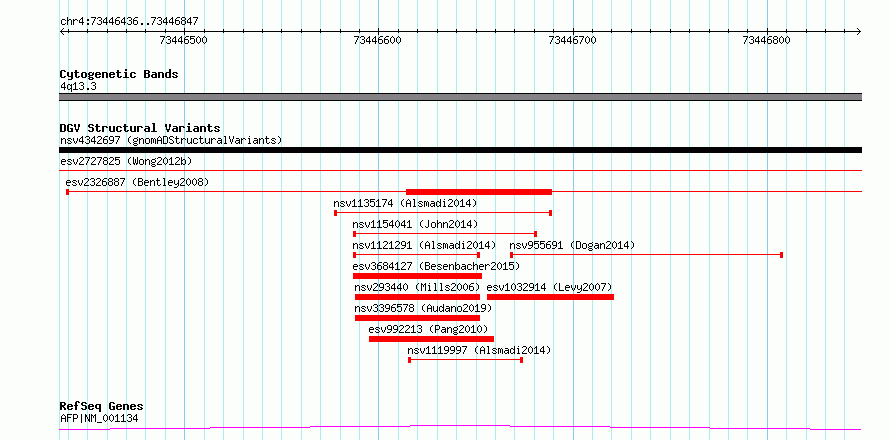The width and height of the screenshot is (890, 440).
Task: Open variant label esv2727825 (Wong2012b)
Action: pos(126,161)
